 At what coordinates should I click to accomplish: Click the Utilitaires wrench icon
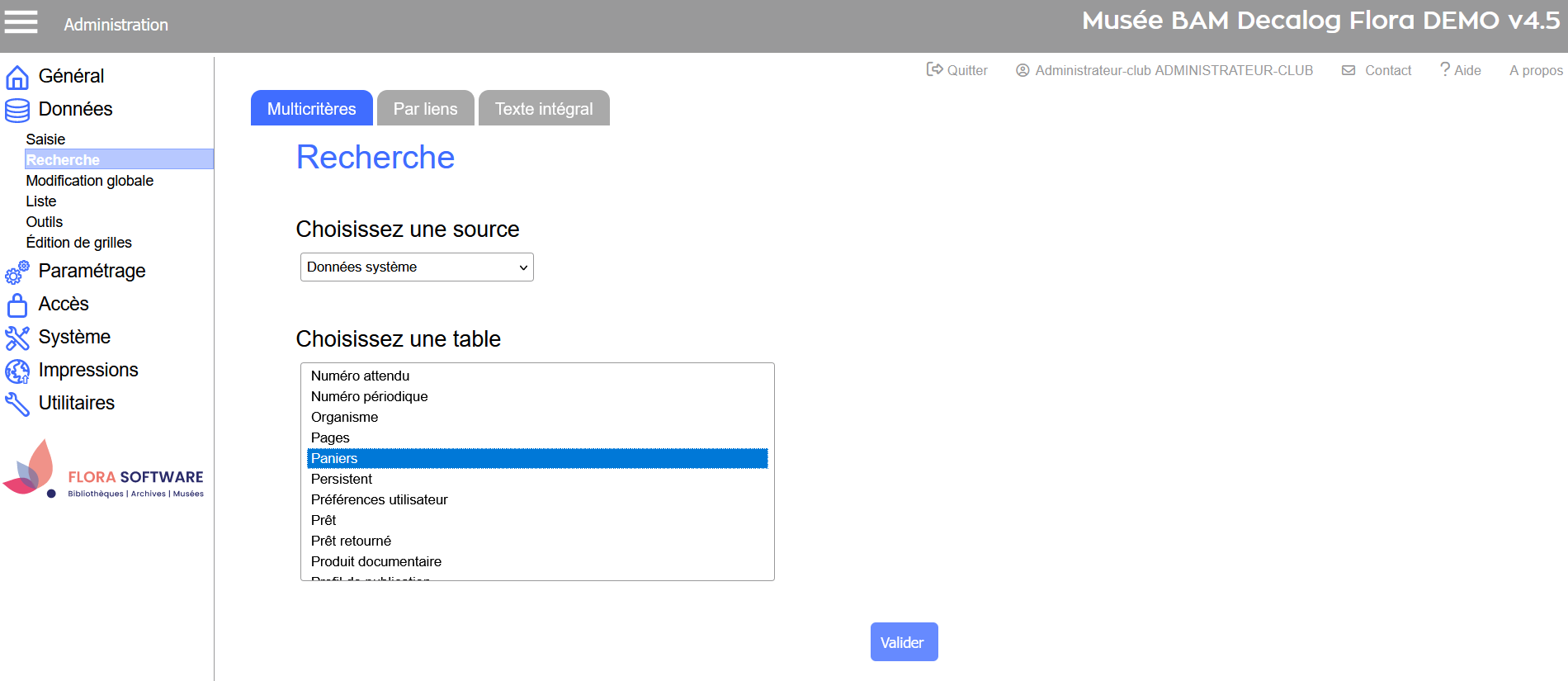17,404
